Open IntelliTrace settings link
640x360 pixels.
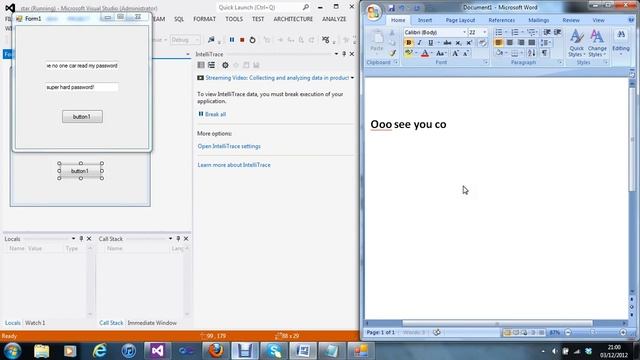[229, 146]
